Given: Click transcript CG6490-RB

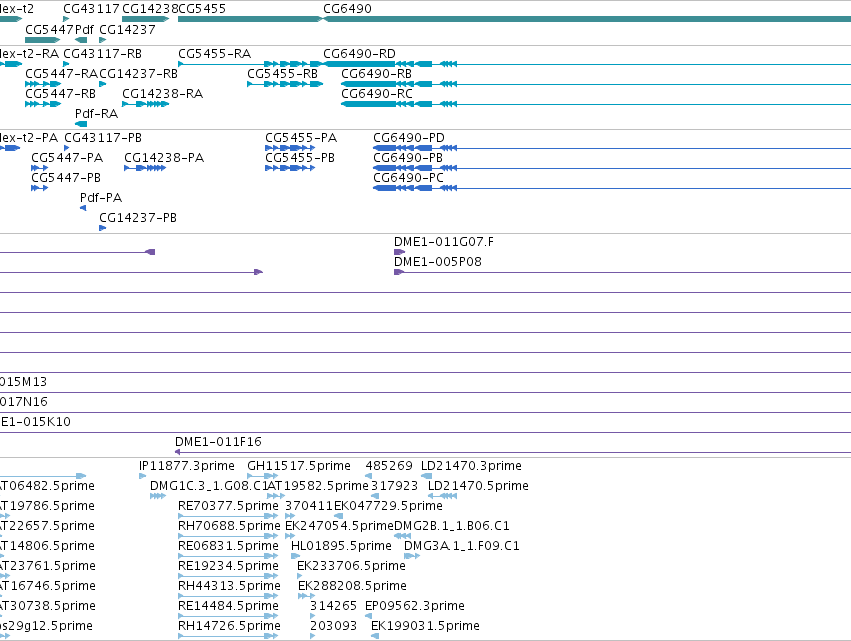Looking at the screenshot, I should tap(376, 73).
